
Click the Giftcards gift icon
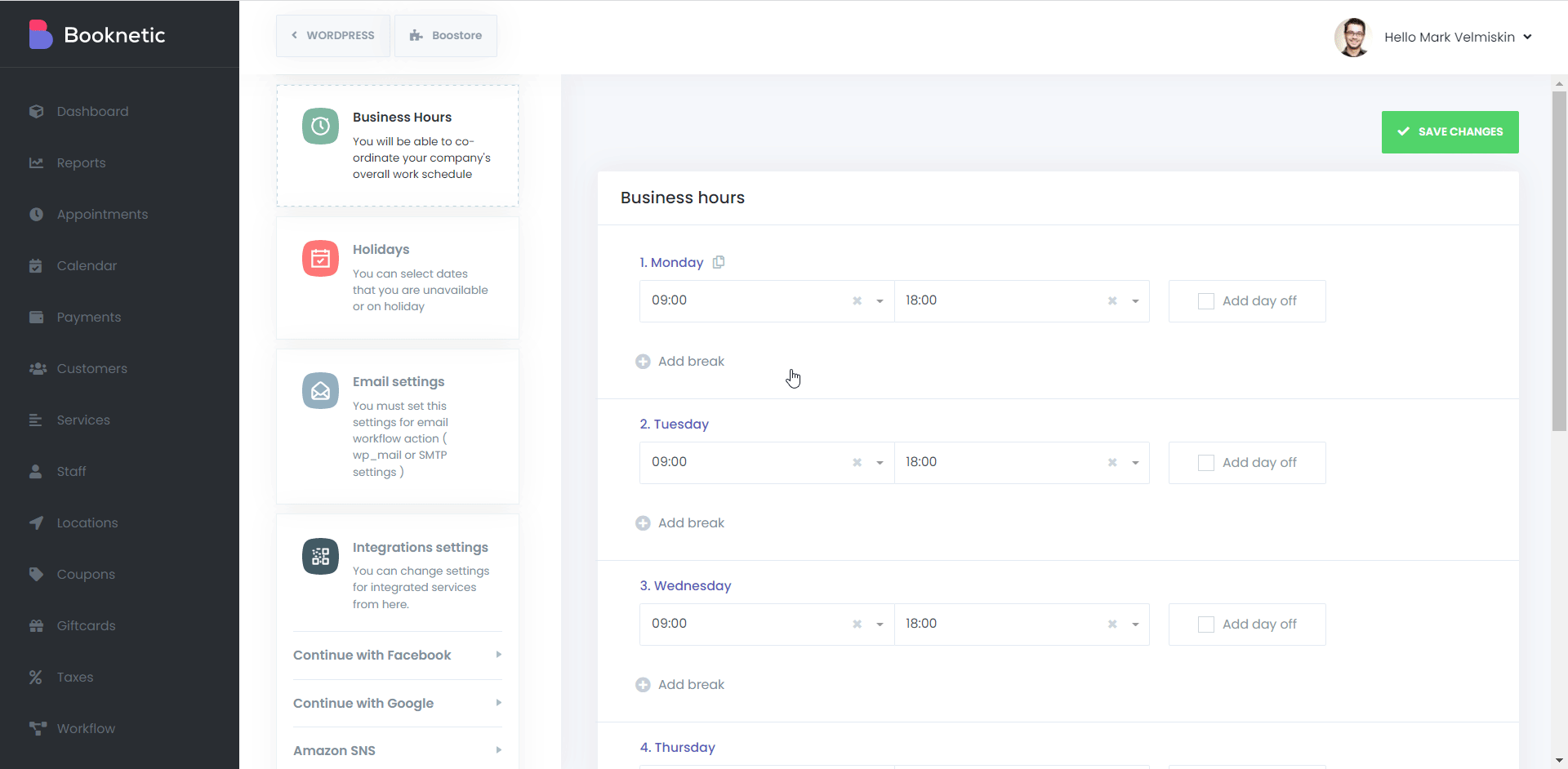coord(36,625)
